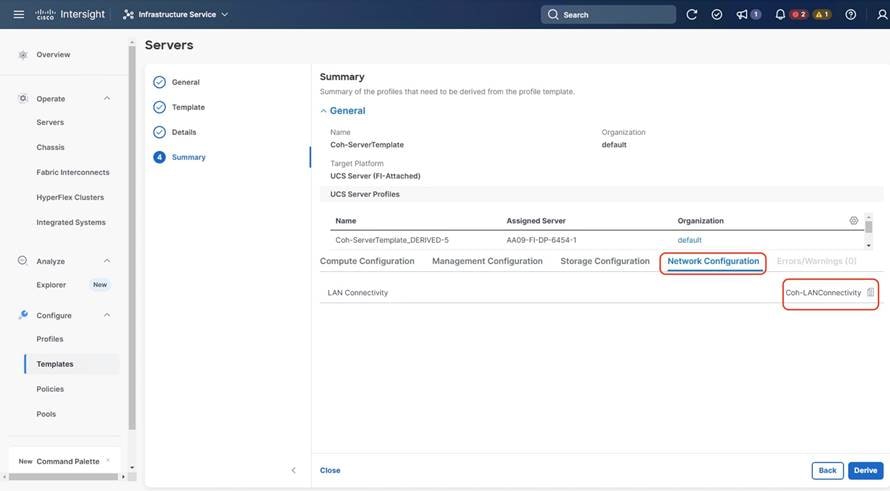Switch to Storage Configuration tab
Image resolution: width=890 pixels, height=491 pixels.
[604, 261]
